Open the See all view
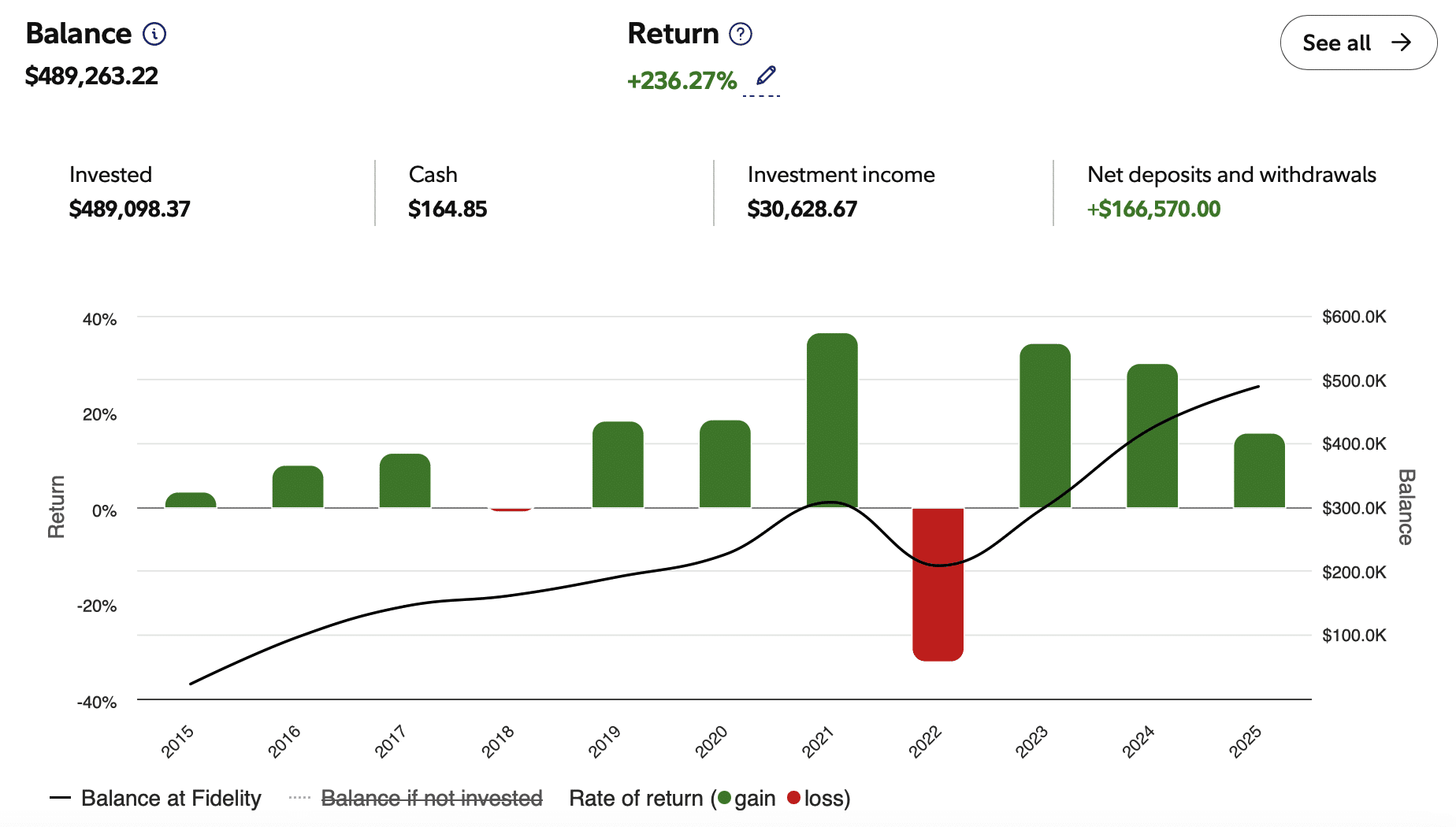1456x827 pixels. (1358, 44)
